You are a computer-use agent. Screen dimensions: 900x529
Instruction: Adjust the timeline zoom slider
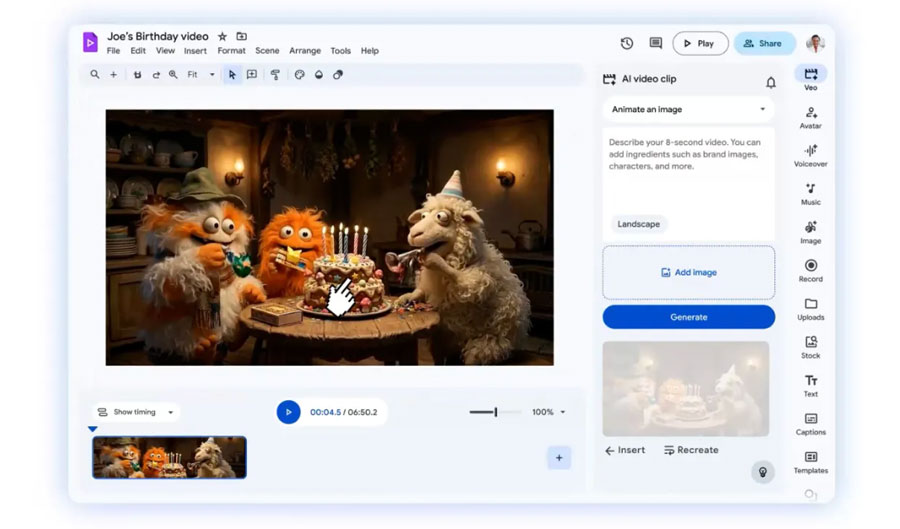495,412
